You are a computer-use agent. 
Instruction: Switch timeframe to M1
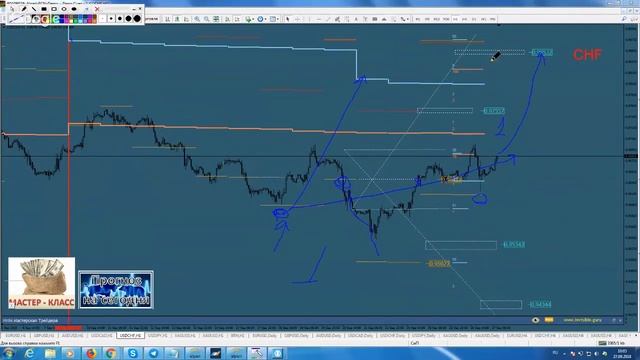click(418, 19)
